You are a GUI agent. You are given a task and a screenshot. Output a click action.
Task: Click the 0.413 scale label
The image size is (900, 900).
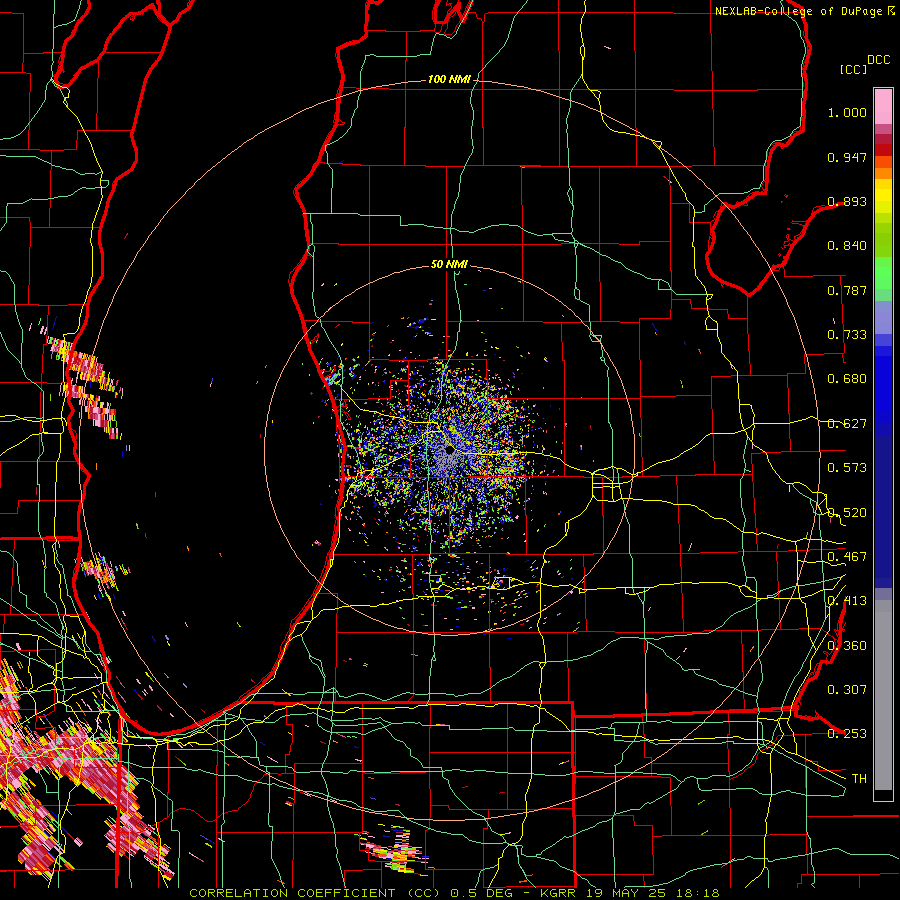click(847, 601)
